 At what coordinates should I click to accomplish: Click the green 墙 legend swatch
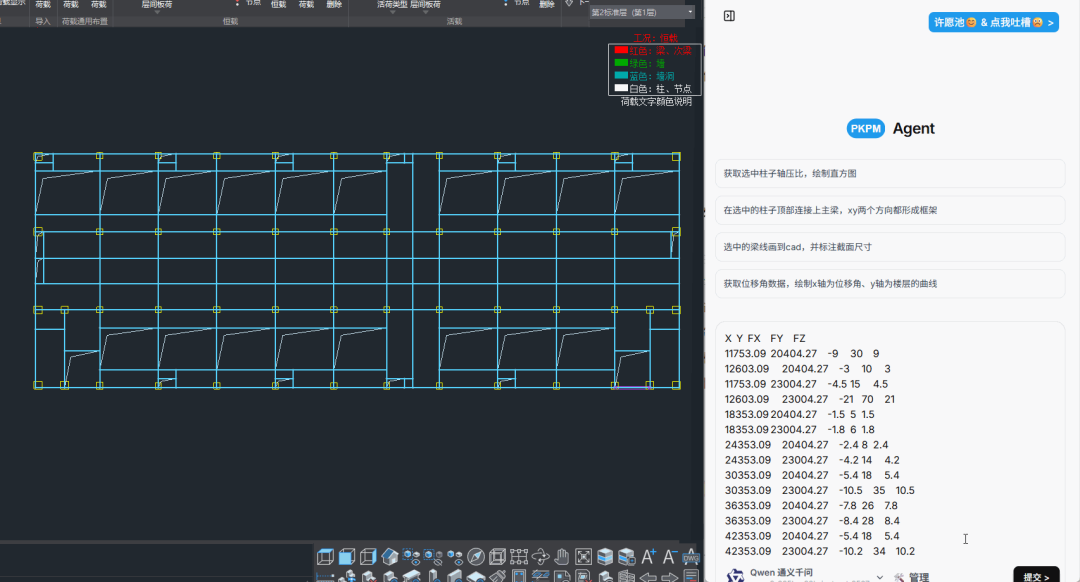pyautogui.click(x=621, y=63)
